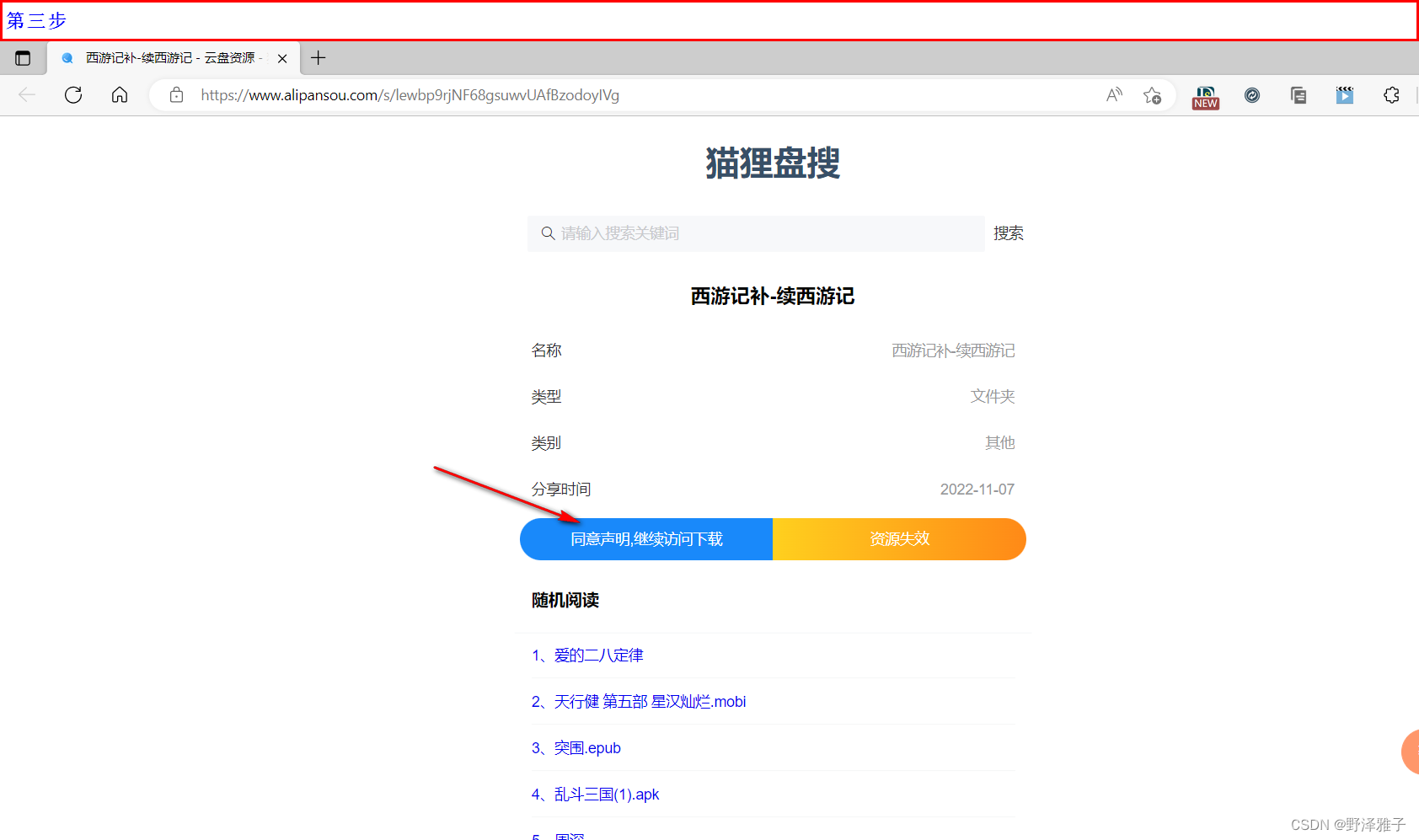Open the Collections icon
The width and height of the screenshot is (1419, 840).
(x=1299, y=95)
